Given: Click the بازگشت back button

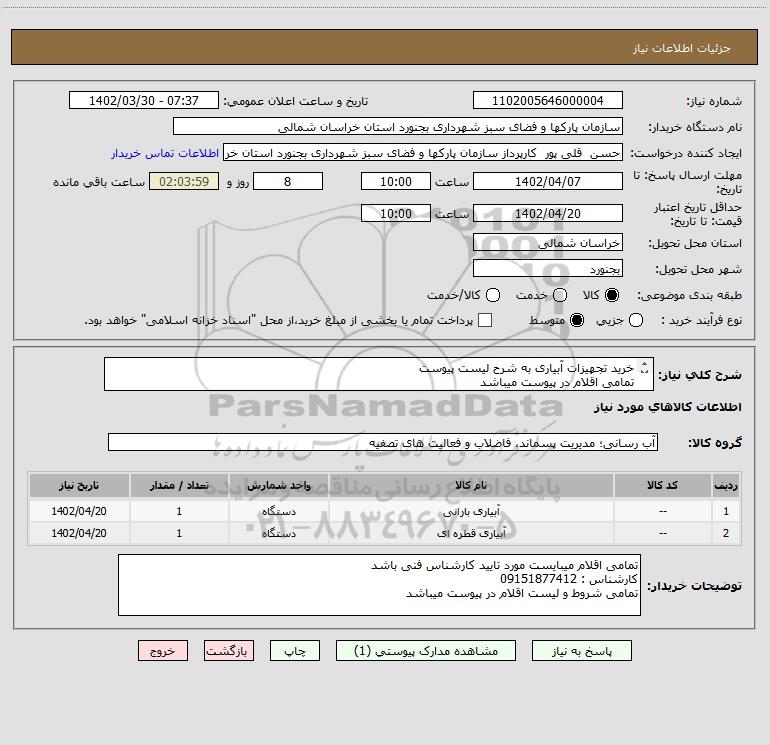Looking at the screenshot, I should (x=229, y=651).
